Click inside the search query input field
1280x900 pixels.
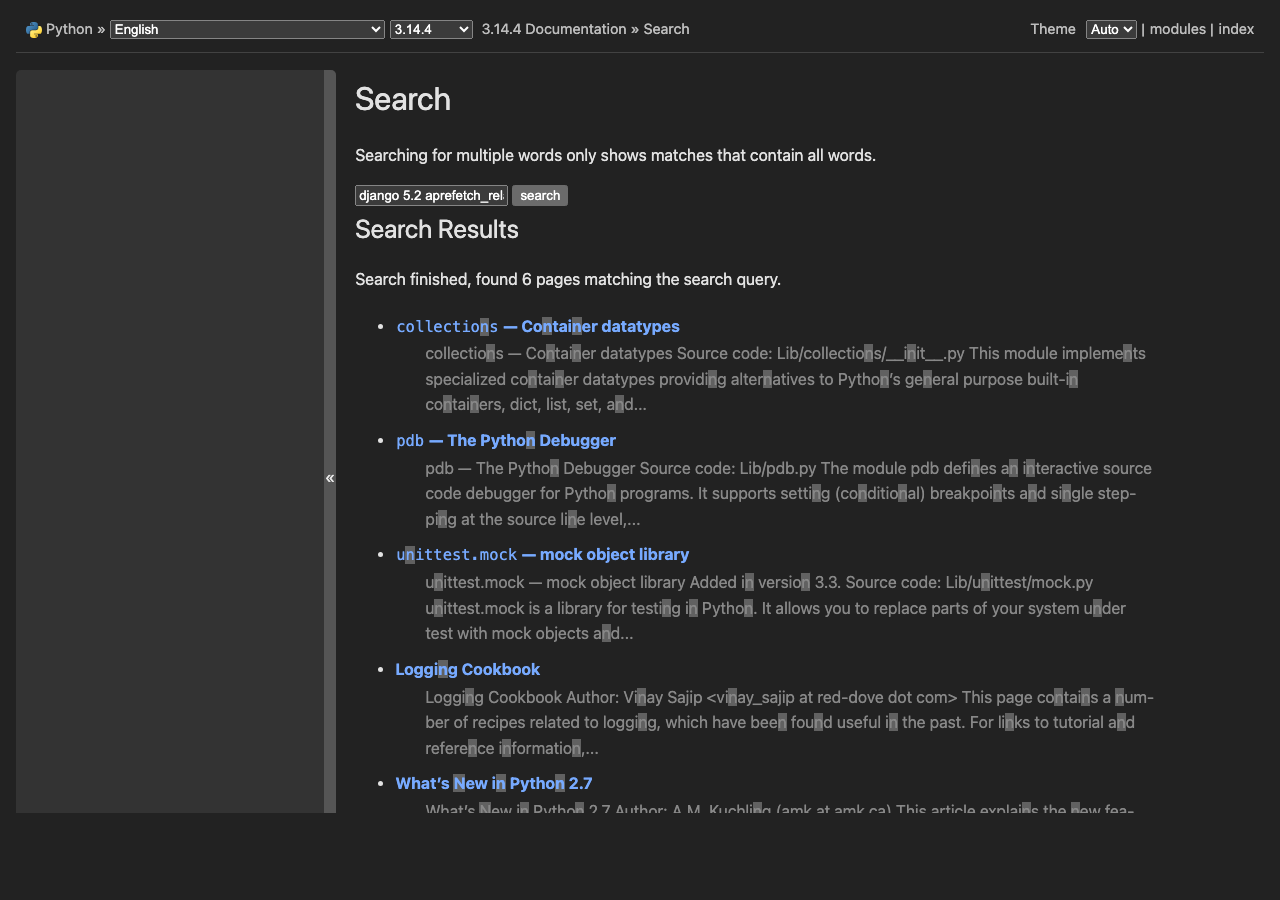point(430,195)
